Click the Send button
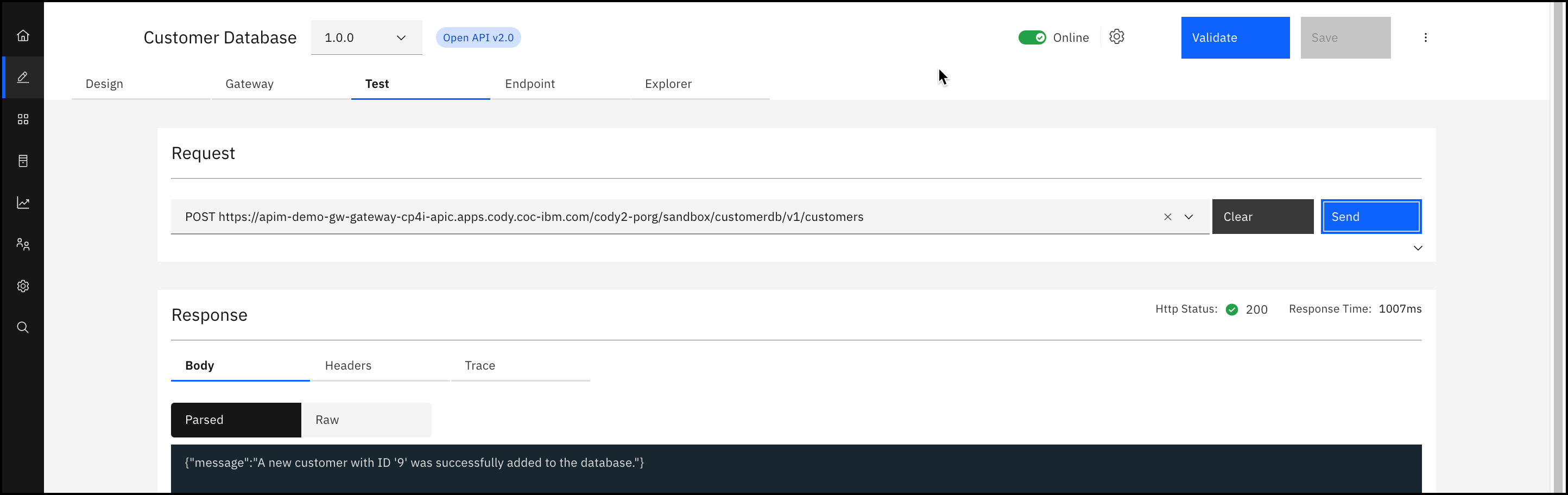Viewport: 1568px width, 495px height. coord(1370,217)
